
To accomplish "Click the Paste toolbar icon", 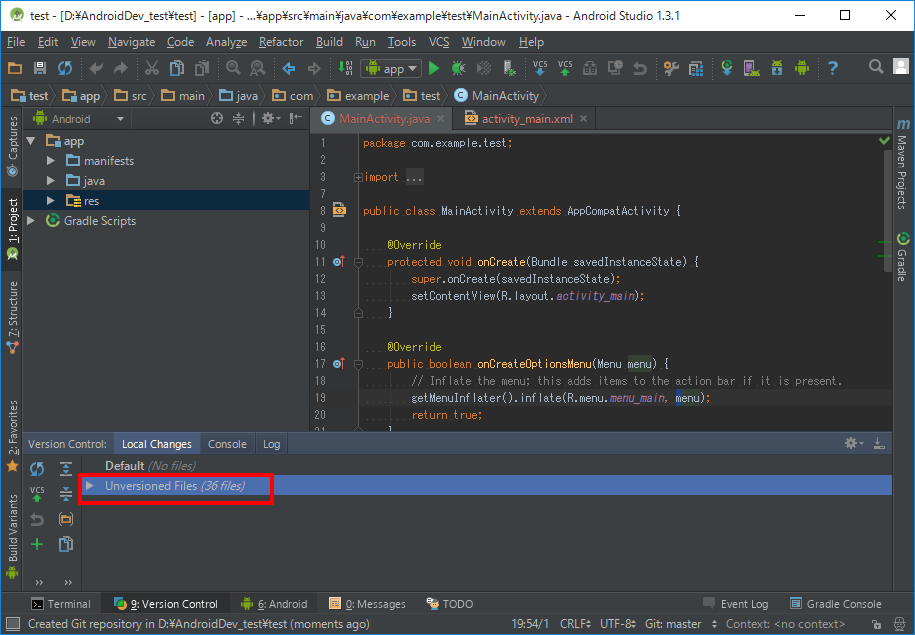I will 202,68.
